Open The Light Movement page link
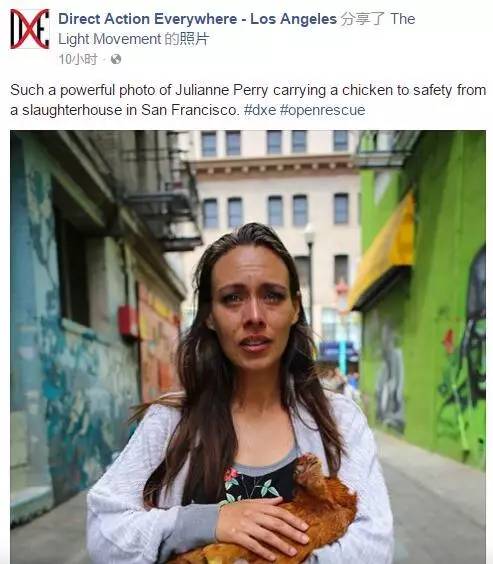Image resolution: width=493 pixels, height=564 pixels. 237,29
